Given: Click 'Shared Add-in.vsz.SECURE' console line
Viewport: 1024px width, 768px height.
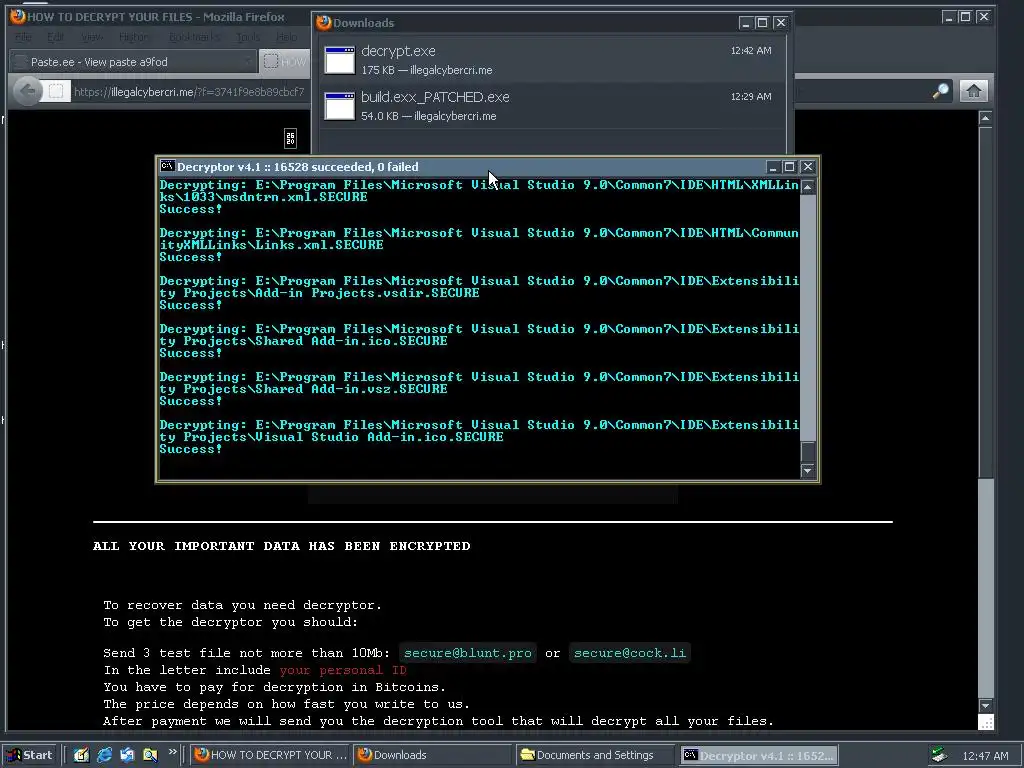Looking at the screenshot, I should point(304,389).
